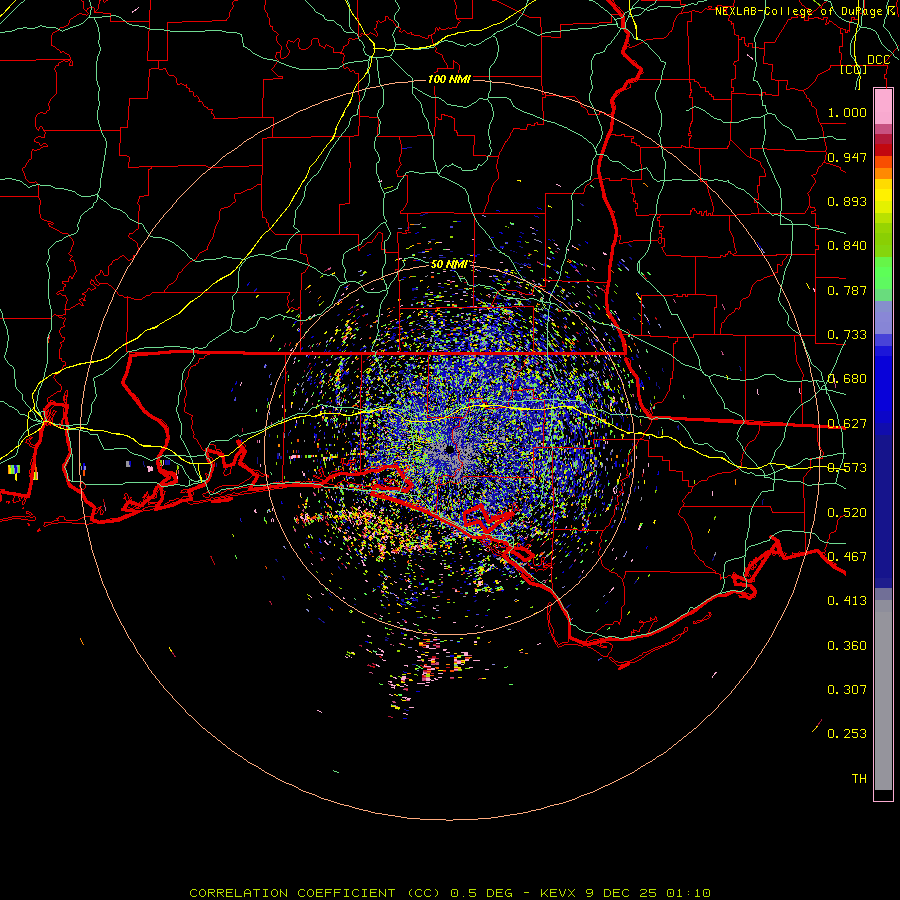900x900 pixels.
Task: Click the 0.307 legend value
Action: click(x=847, y=690)
